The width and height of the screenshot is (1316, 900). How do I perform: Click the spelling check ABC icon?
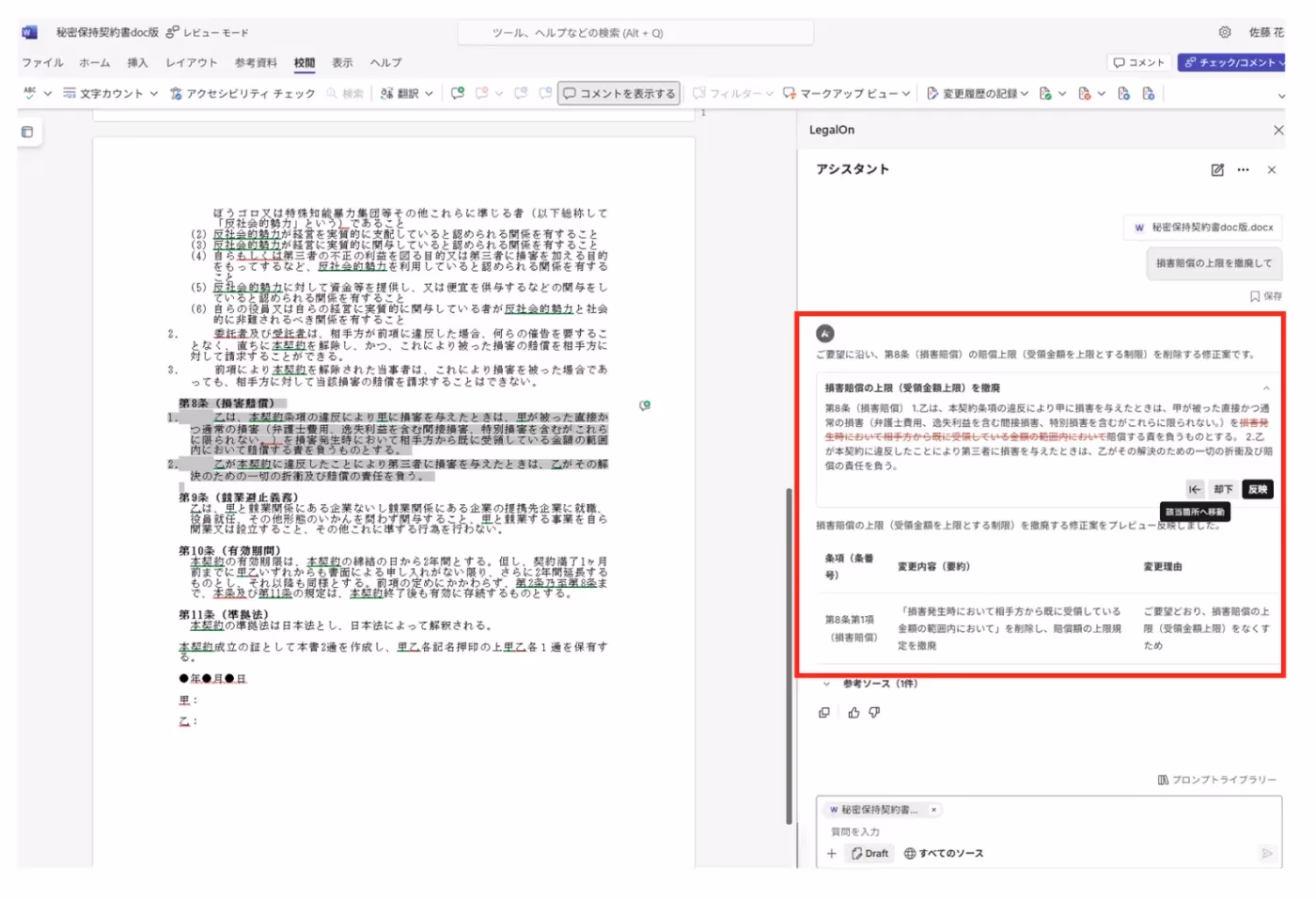coord(29,93)
